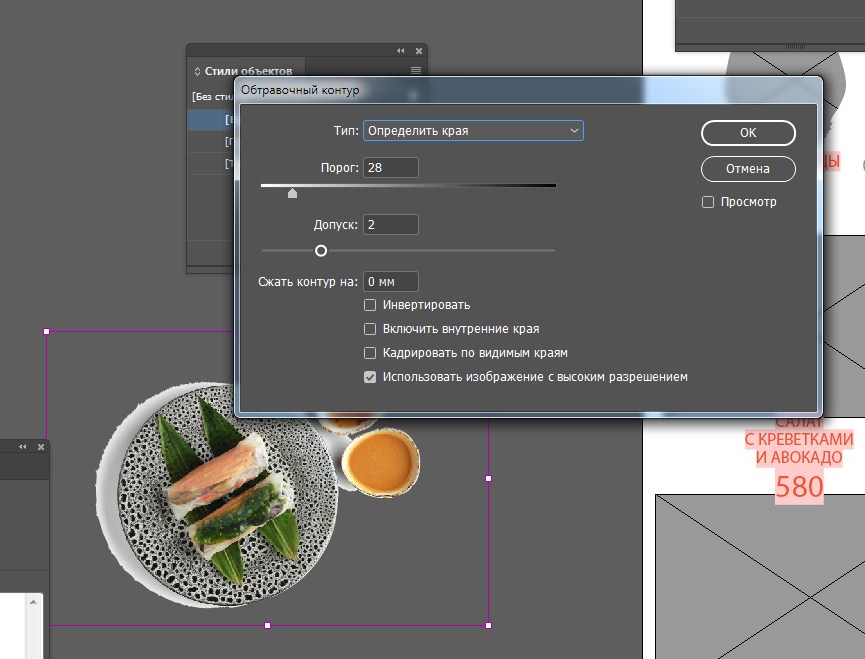Click the Отмена button
The image size is (865, 659).
click(748, 169)
